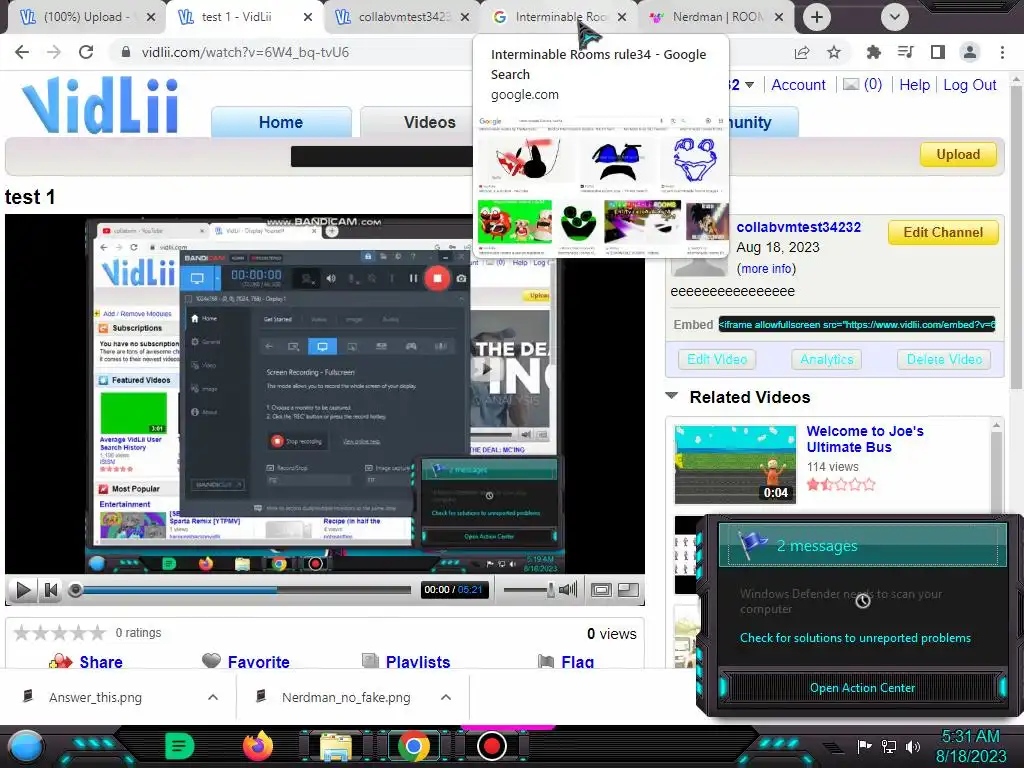
Task: Toggle the video full-size view button
Action: pos(601,590)
